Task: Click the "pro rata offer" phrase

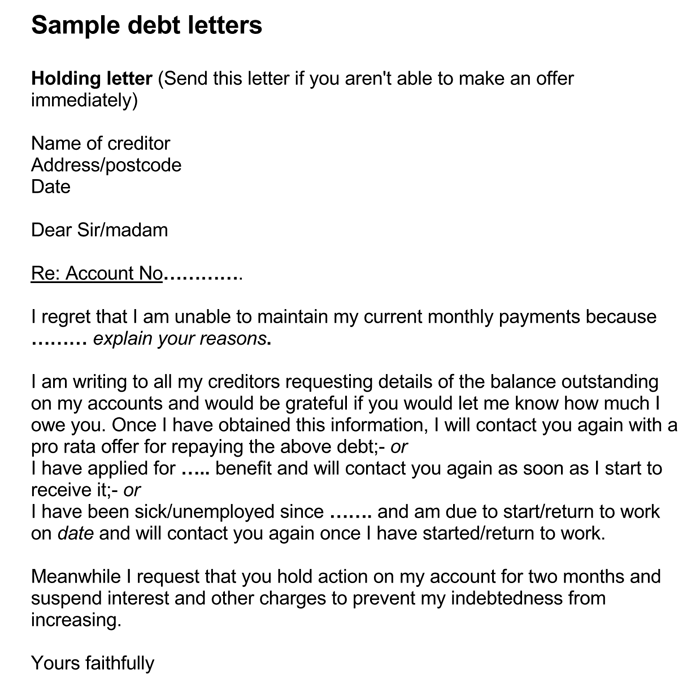Action: click(88, 447)
